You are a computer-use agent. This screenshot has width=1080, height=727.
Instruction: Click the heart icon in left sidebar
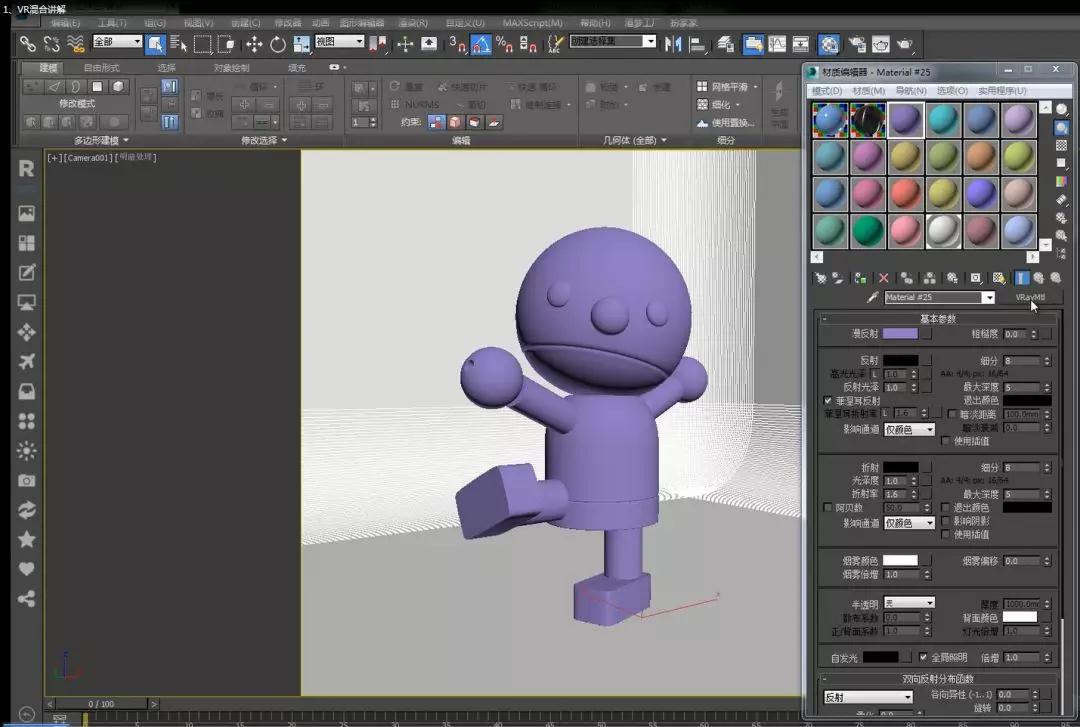[27, 569]
